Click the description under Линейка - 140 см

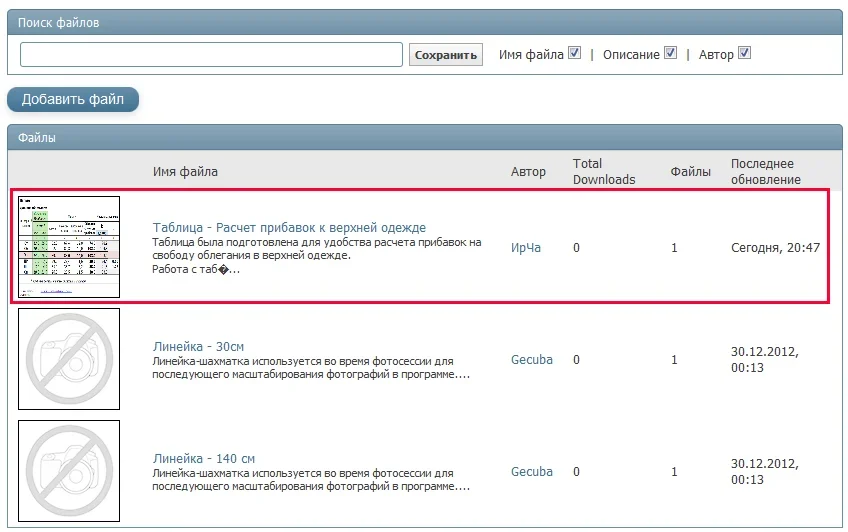(x=311, y=480)
